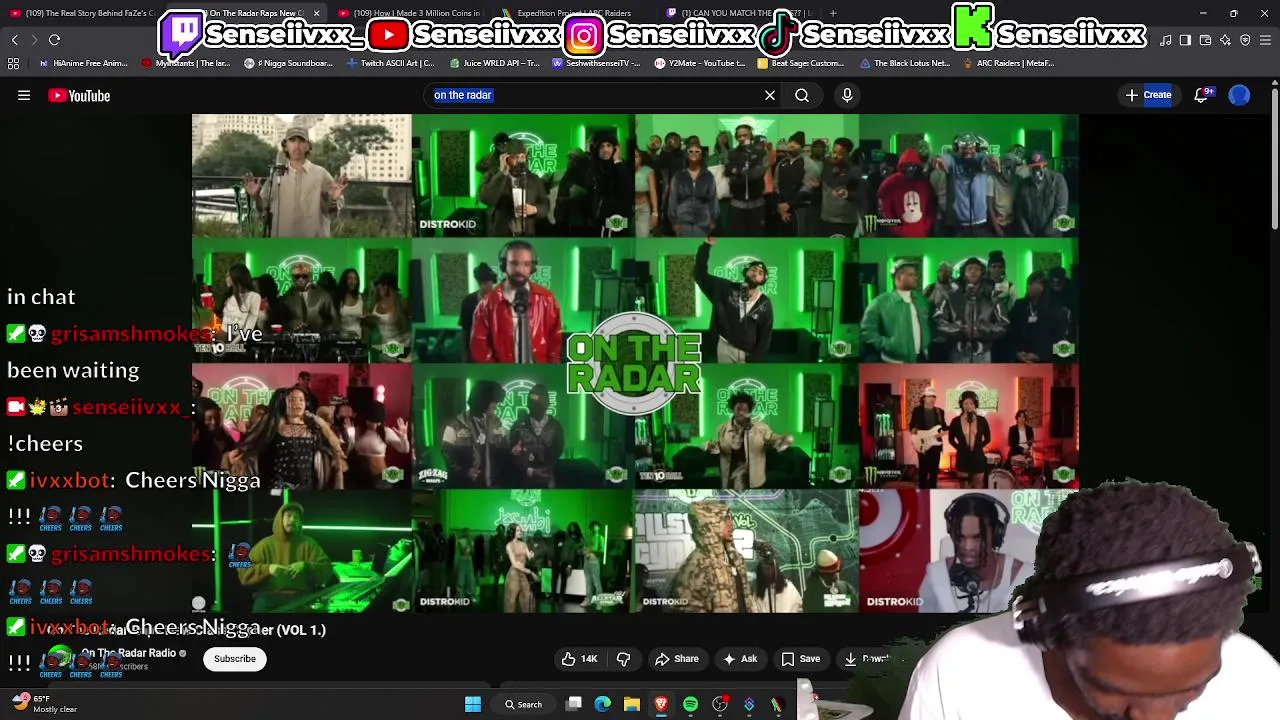Open a new browser tab with plus
This screenshot has width=1280, height=720.
click(x=833, y=13)
